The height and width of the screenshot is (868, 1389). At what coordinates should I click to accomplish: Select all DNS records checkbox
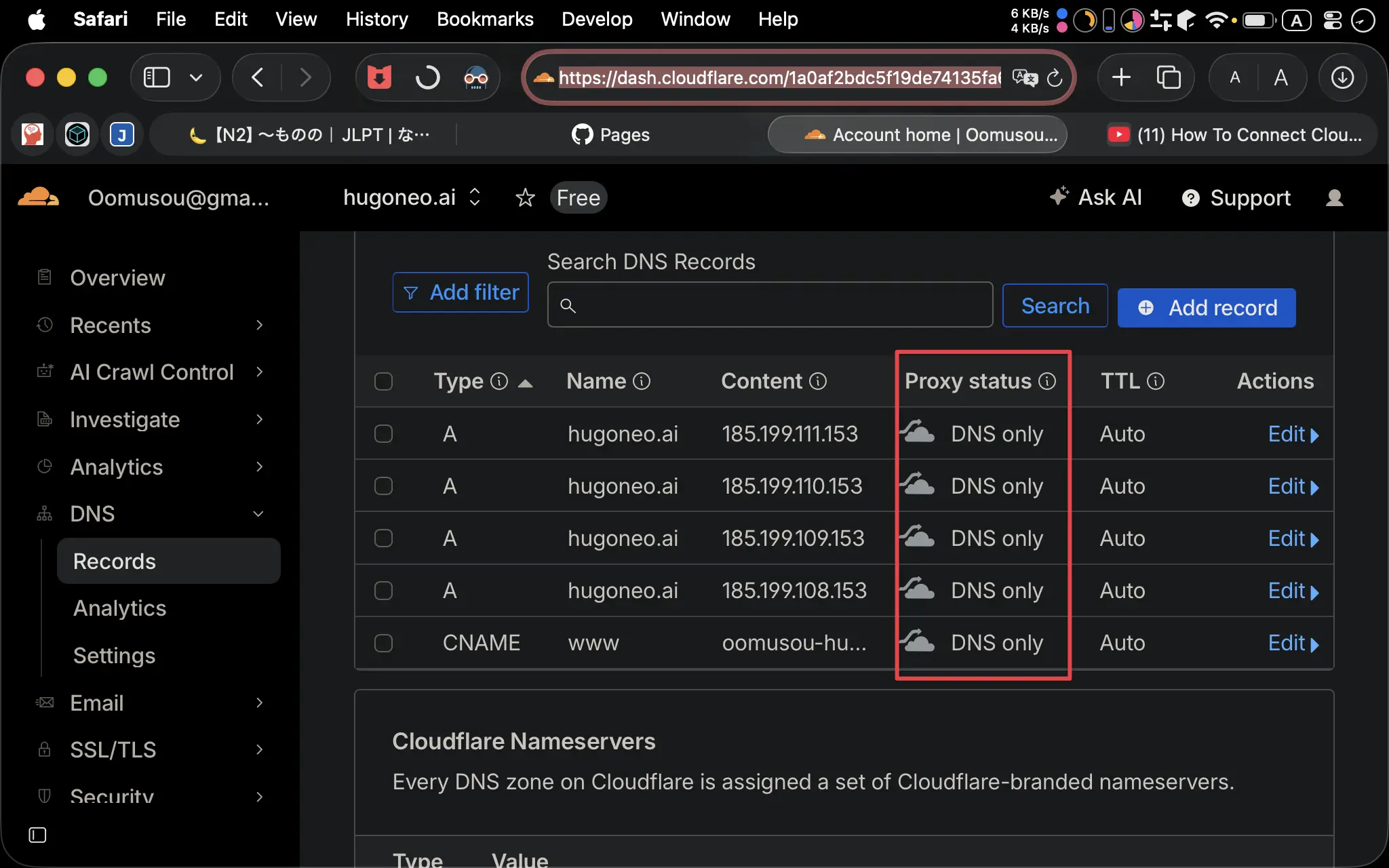pos(383,381)
